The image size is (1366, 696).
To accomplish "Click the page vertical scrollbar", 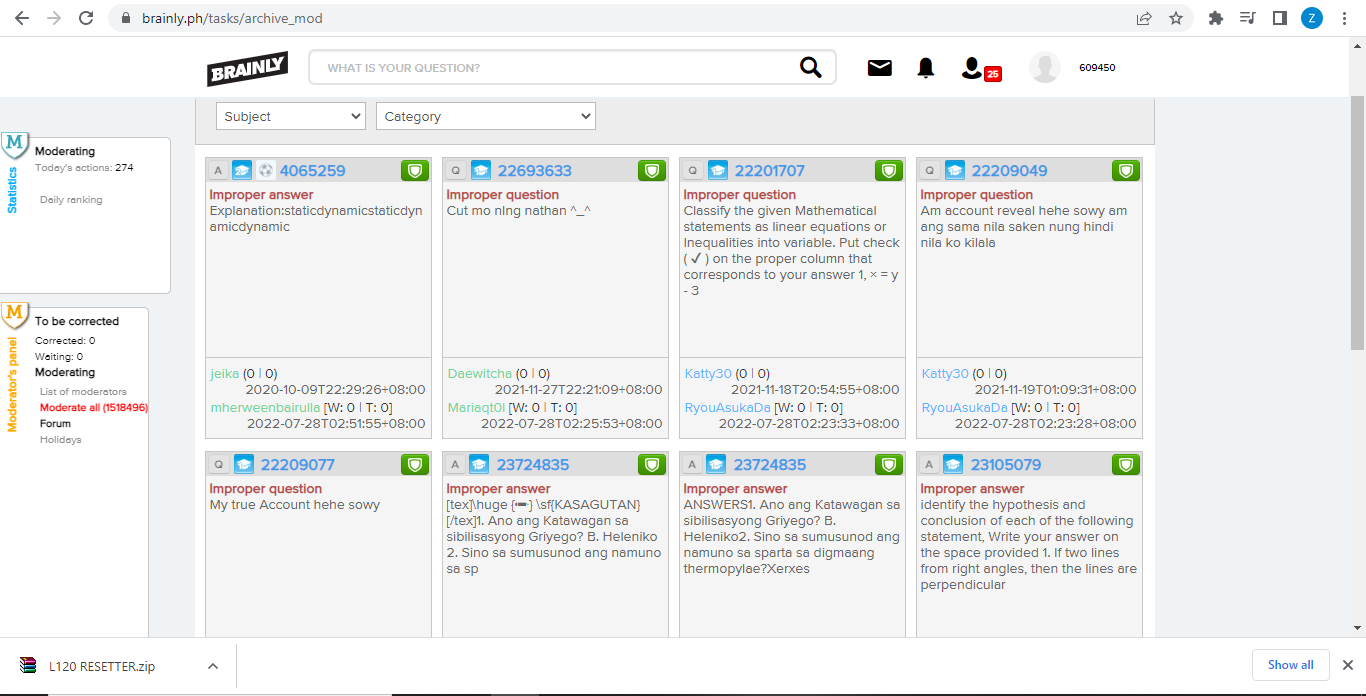I will tap(1357, 222).
